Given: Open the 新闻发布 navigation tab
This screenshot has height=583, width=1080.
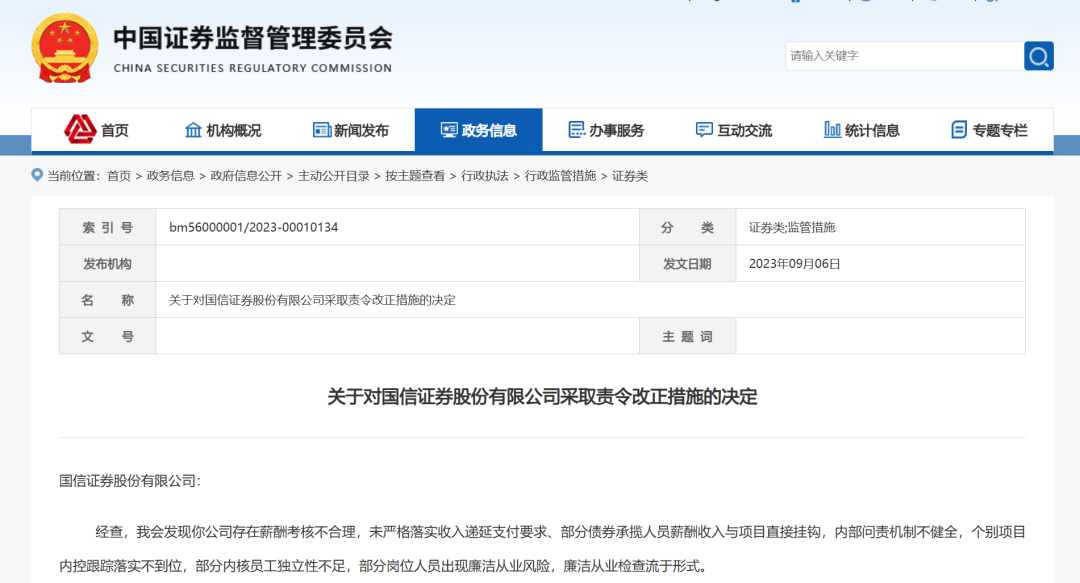Looking at the screenshot, I should pyautogui.click(x=351, y=130).
